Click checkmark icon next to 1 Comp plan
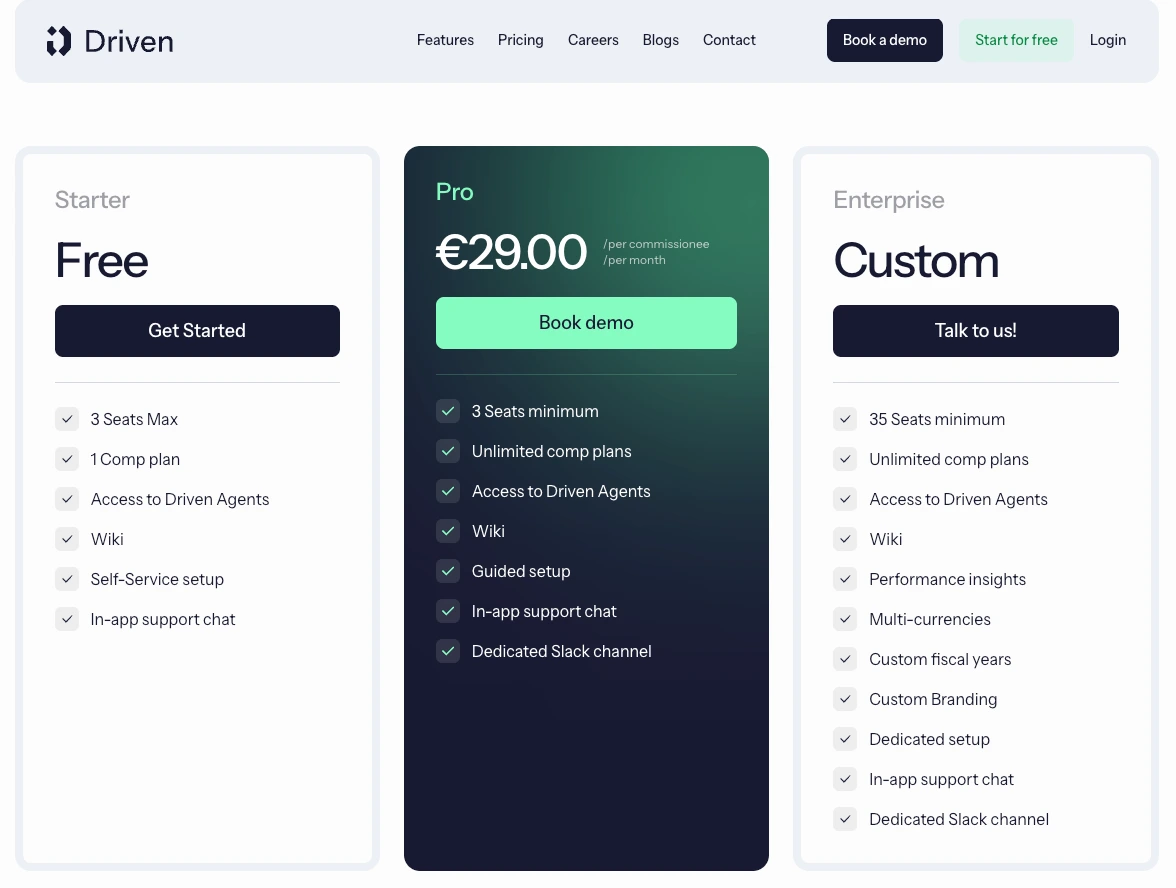 [67, 459]
